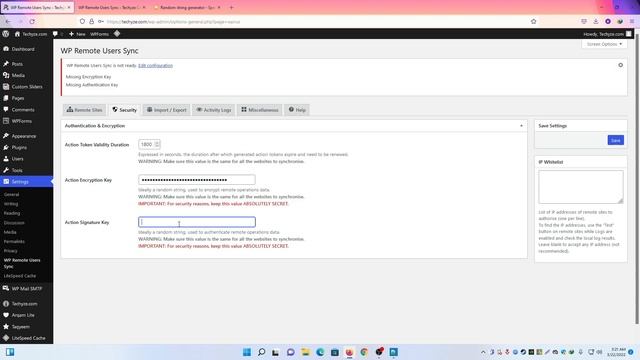Image resolution: width=640 pixels, height=360 pixels.
Task: Switch to Activity Logs tab
Action: [214, 110]
